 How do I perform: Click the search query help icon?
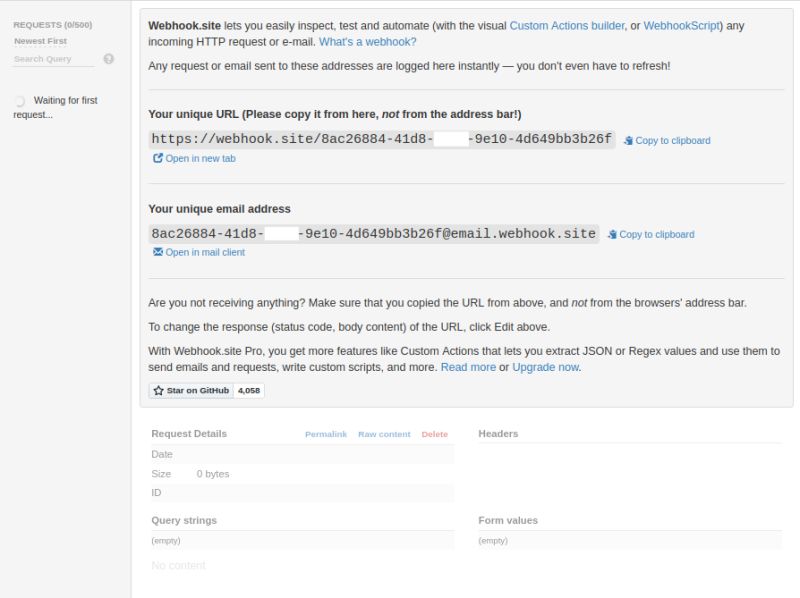click(x=109, y=59)
